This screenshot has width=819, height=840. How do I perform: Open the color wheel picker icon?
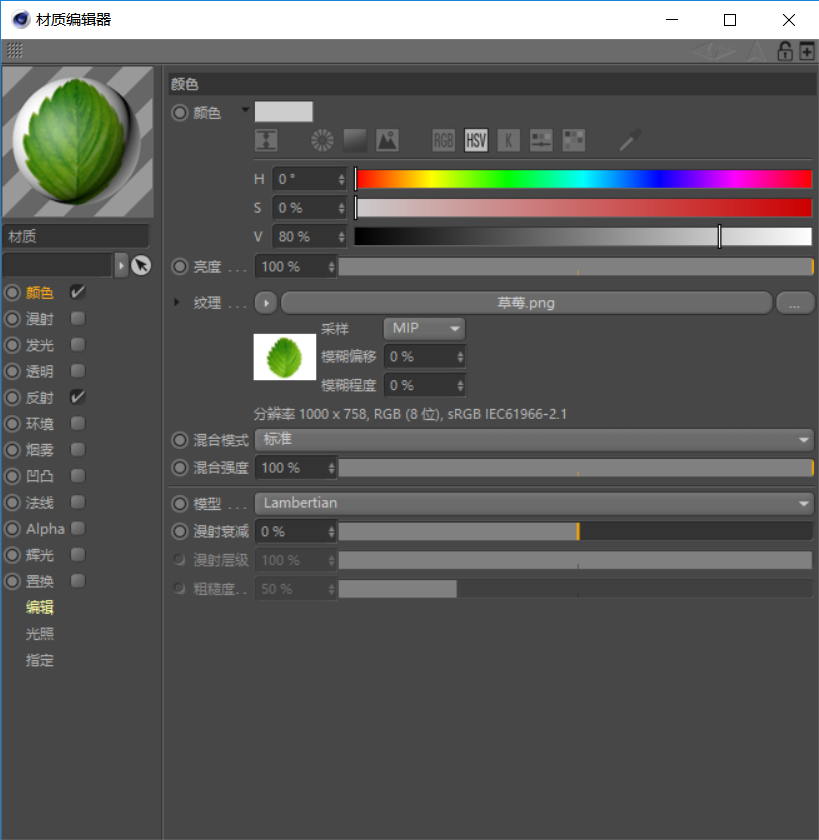321,140
